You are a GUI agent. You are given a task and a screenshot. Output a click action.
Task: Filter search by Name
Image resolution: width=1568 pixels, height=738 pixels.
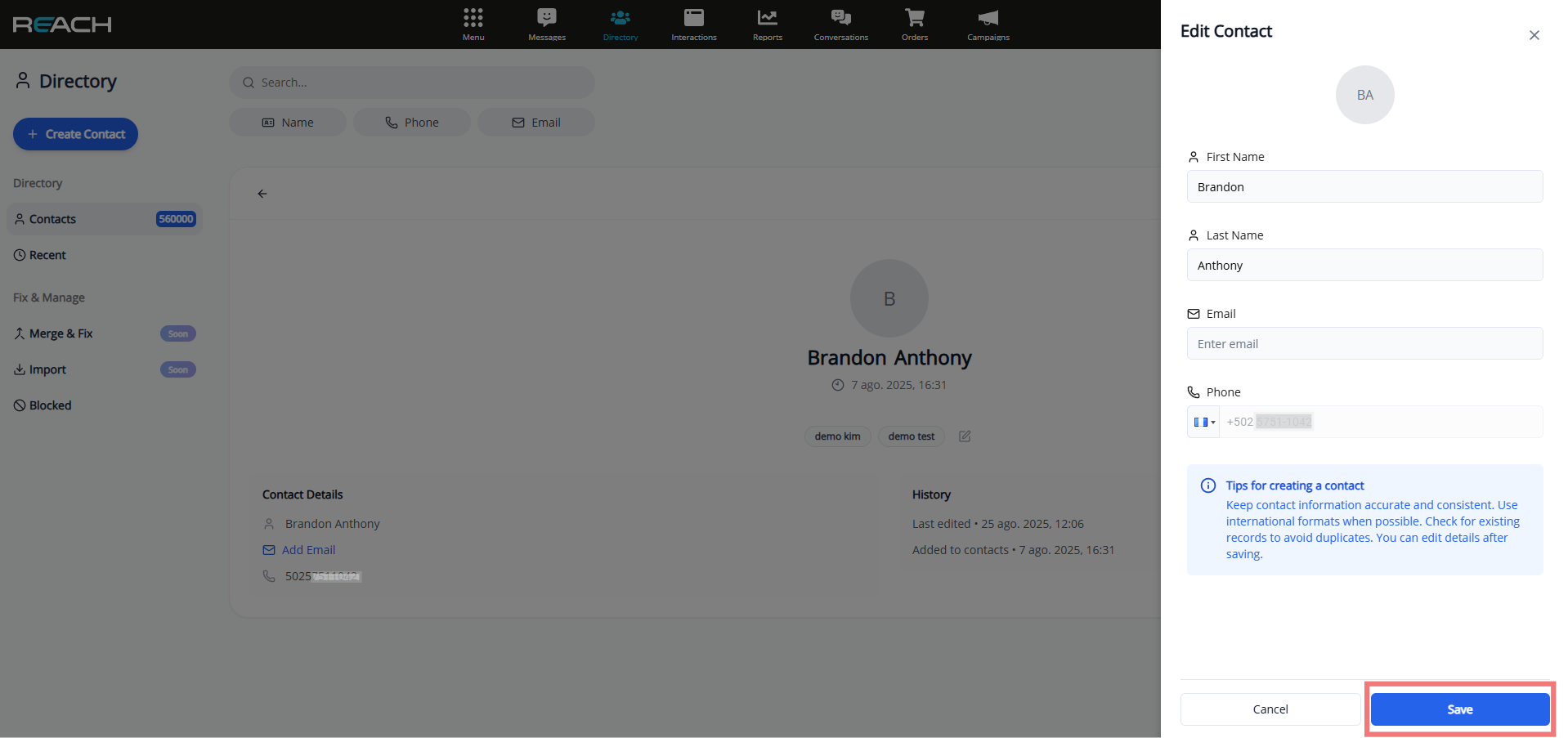(x=288, y=123)
